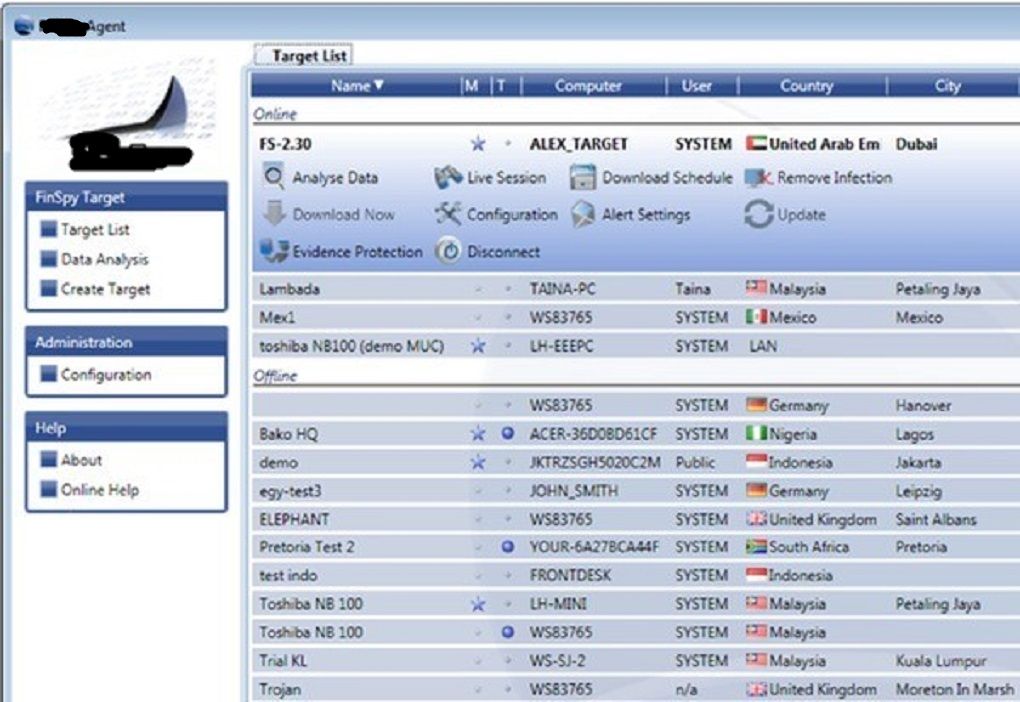Screen dimensions: 1020x702
Task: Collapse the Online group header
Action: click(275, 114)
